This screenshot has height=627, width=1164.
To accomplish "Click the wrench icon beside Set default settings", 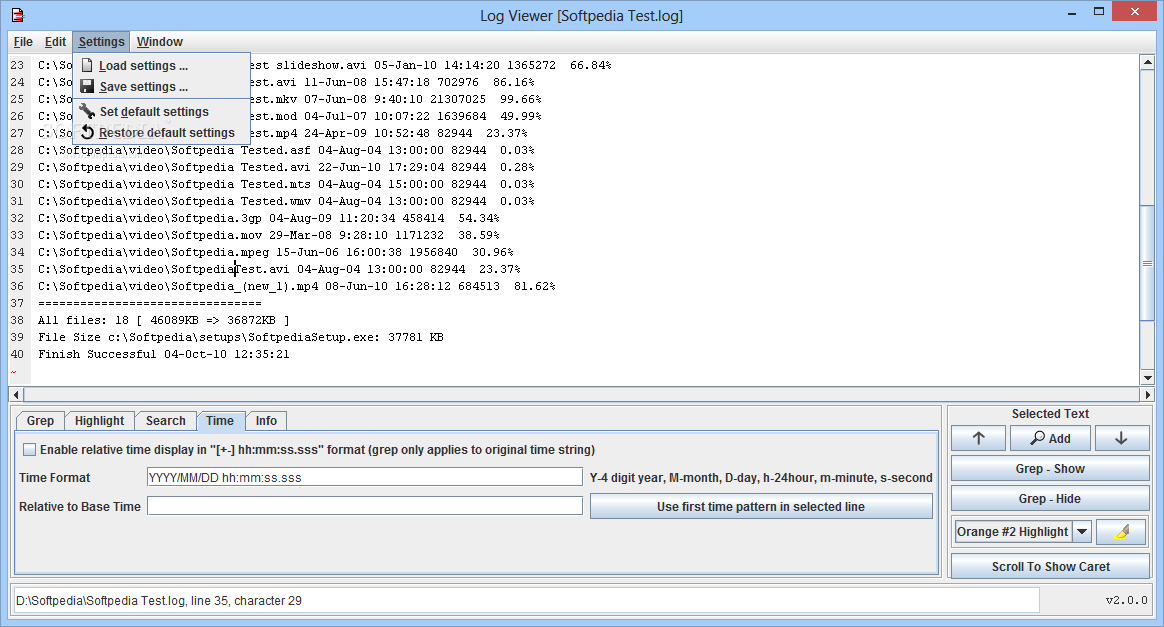I will click(x=88, y=111).
